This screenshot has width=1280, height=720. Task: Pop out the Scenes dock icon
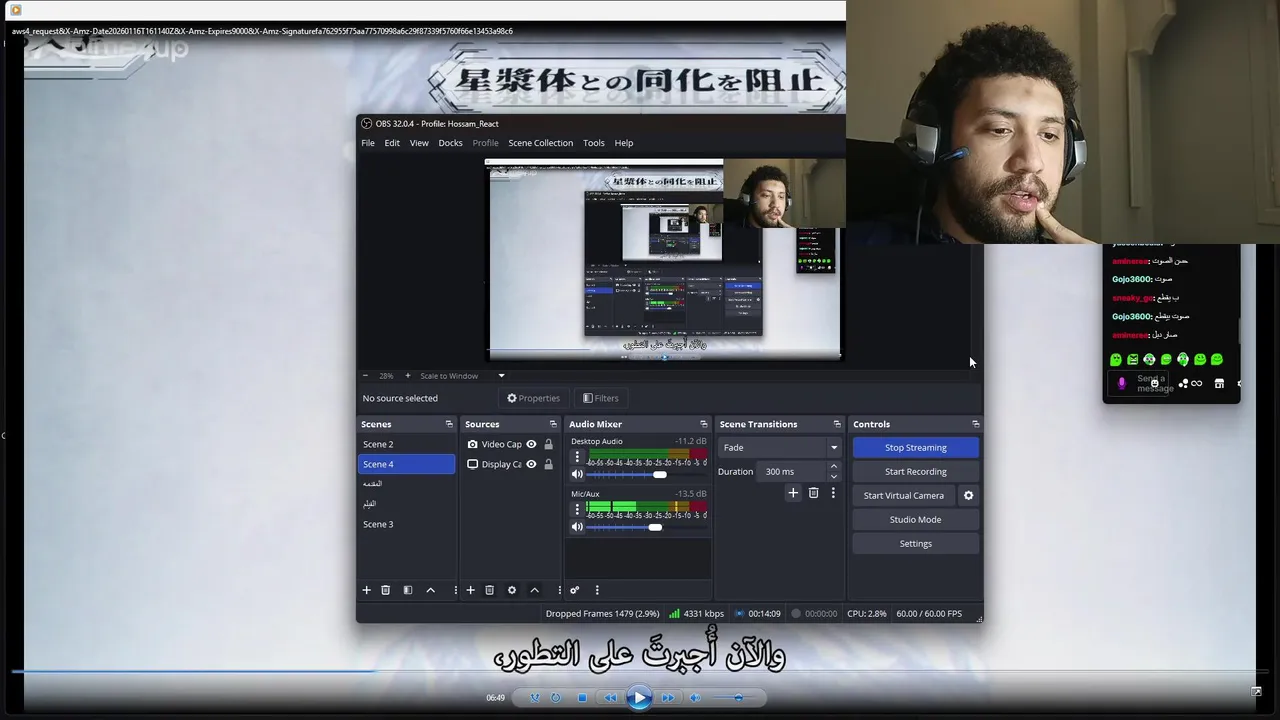(x=449, y=424)
